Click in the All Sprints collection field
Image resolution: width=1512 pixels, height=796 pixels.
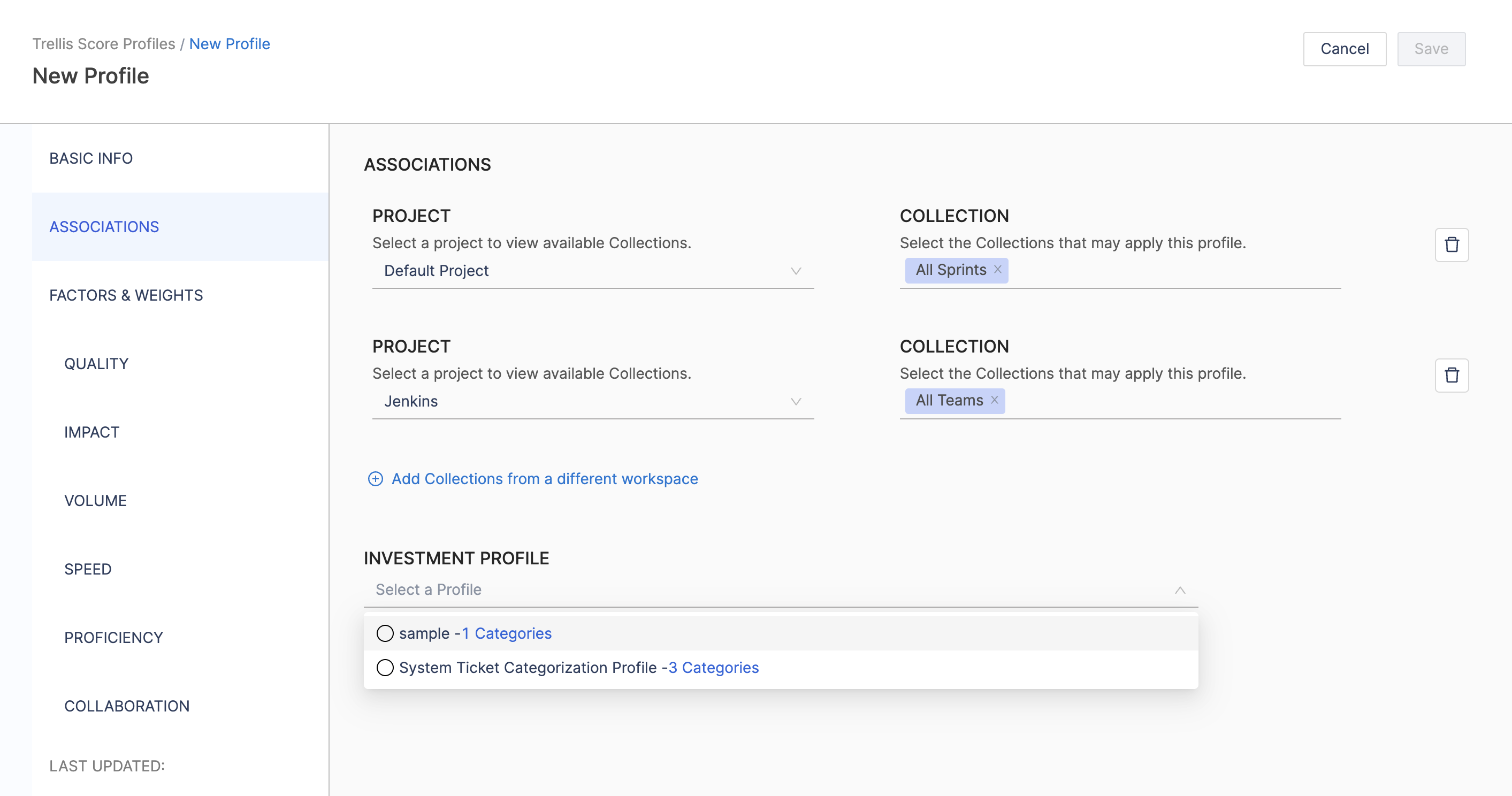click(x=1173, y=271)
